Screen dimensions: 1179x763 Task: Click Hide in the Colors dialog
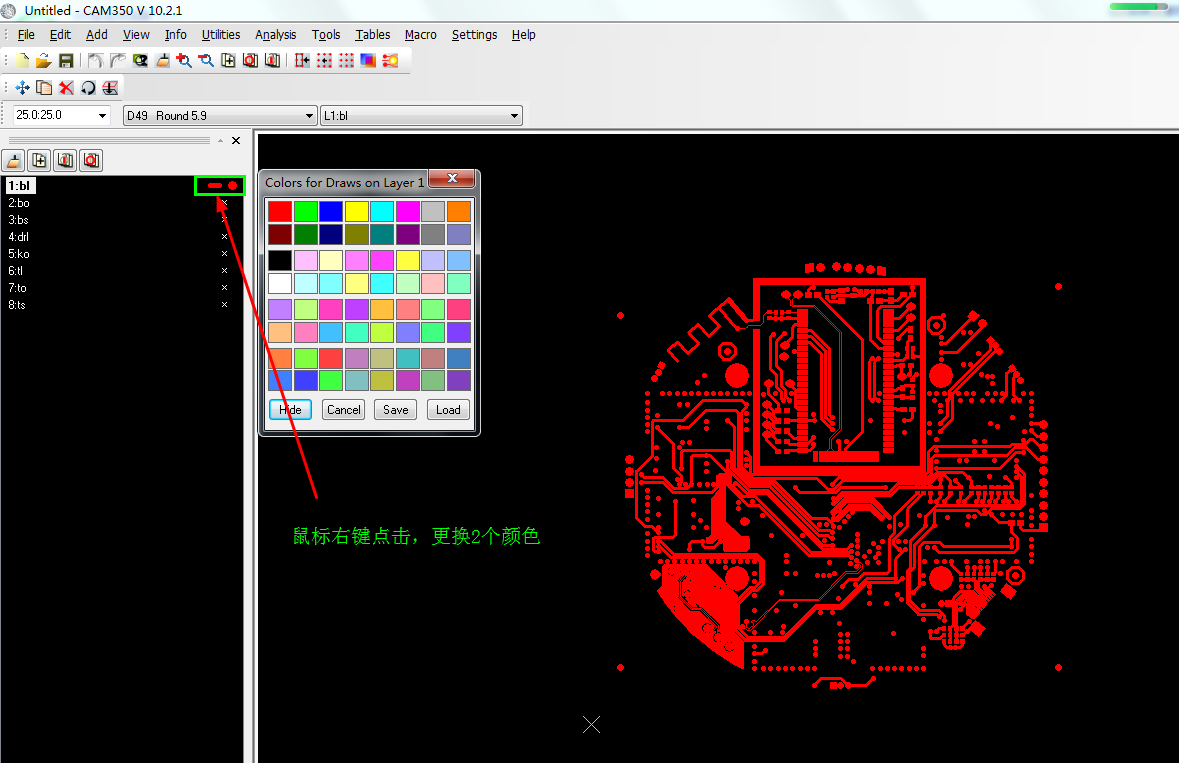click(290, 410)
